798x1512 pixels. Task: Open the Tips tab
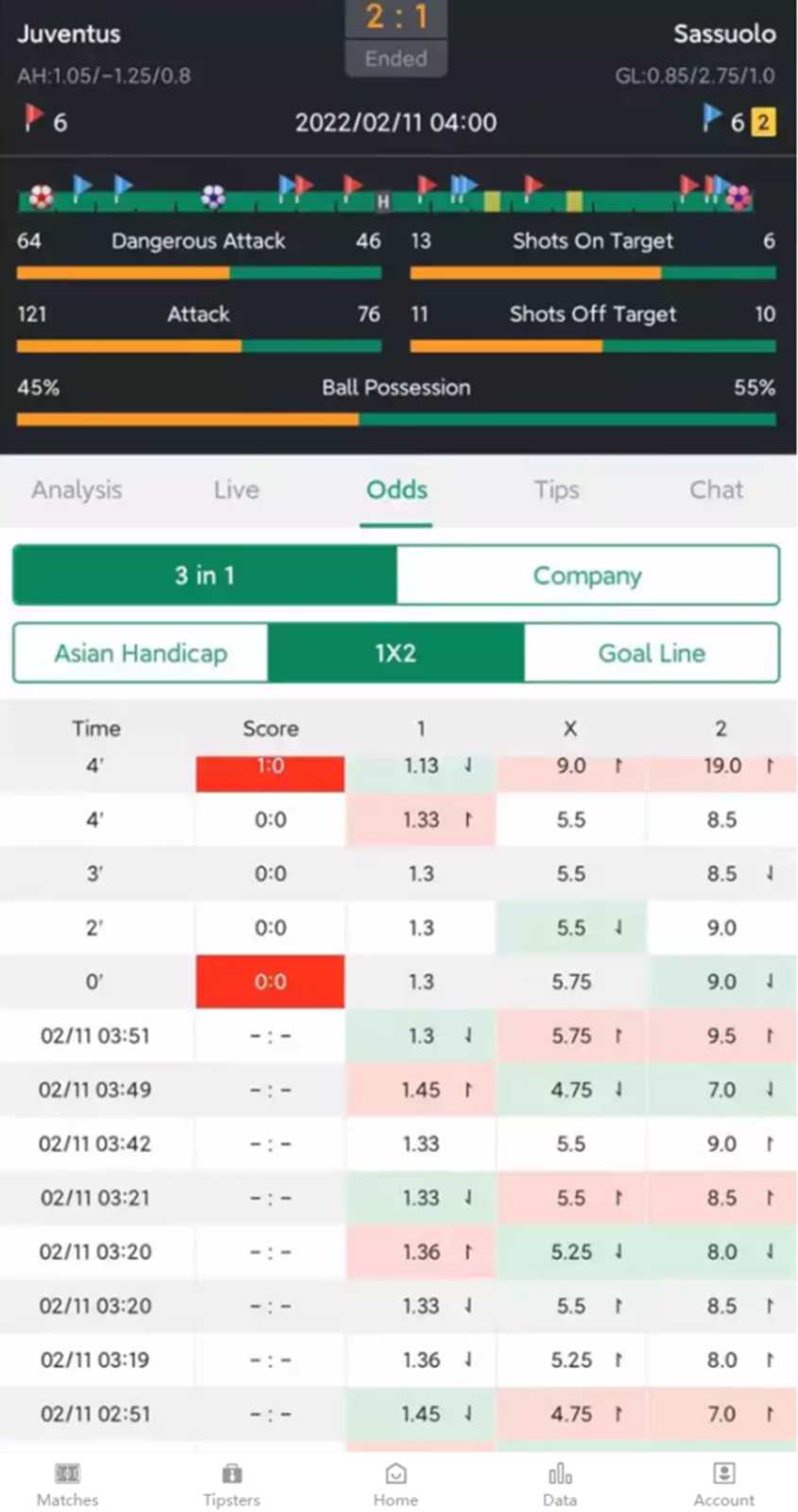(x=556, y=490)
